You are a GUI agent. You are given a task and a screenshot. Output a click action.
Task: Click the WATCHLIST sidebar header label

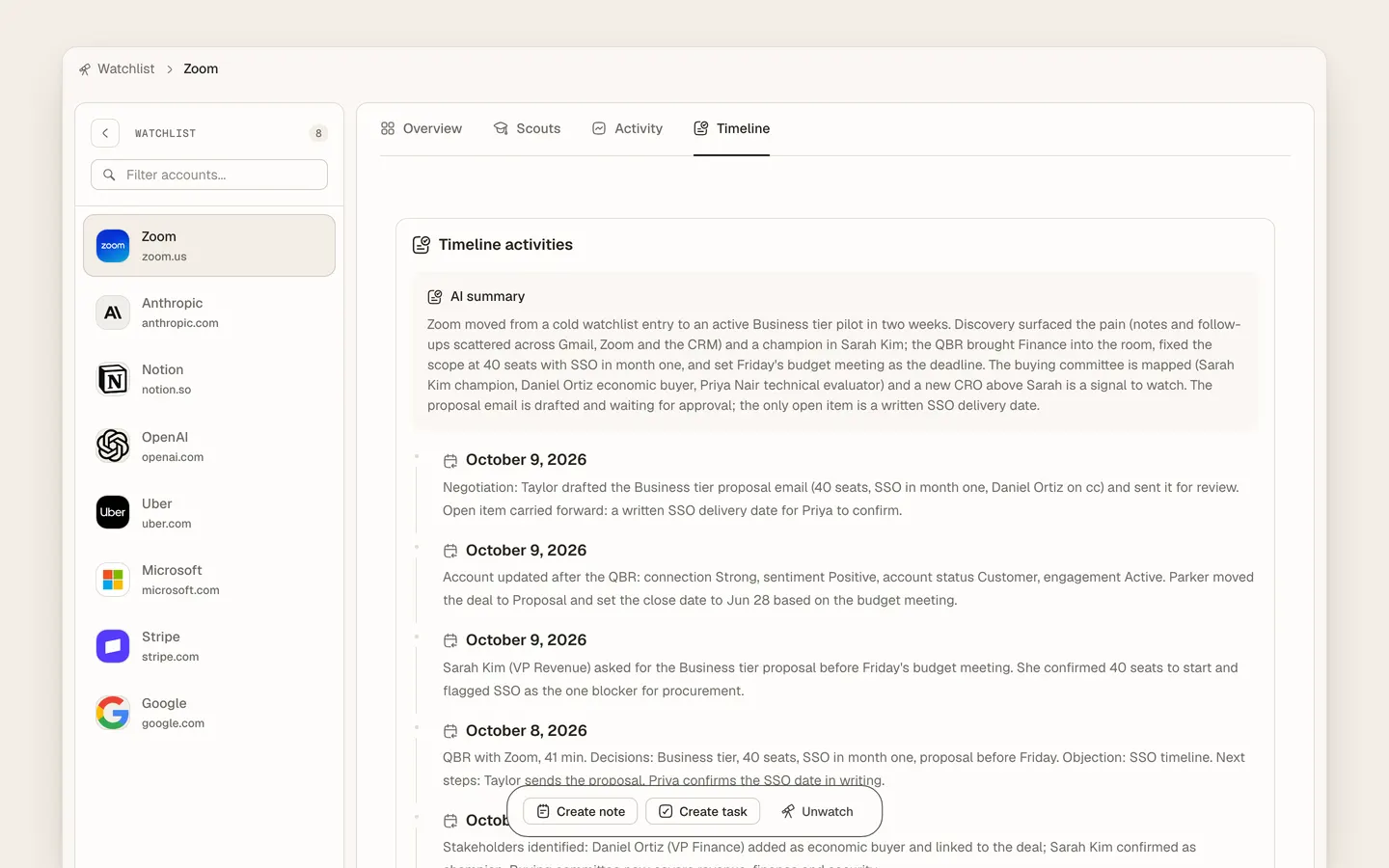[165, 133]
